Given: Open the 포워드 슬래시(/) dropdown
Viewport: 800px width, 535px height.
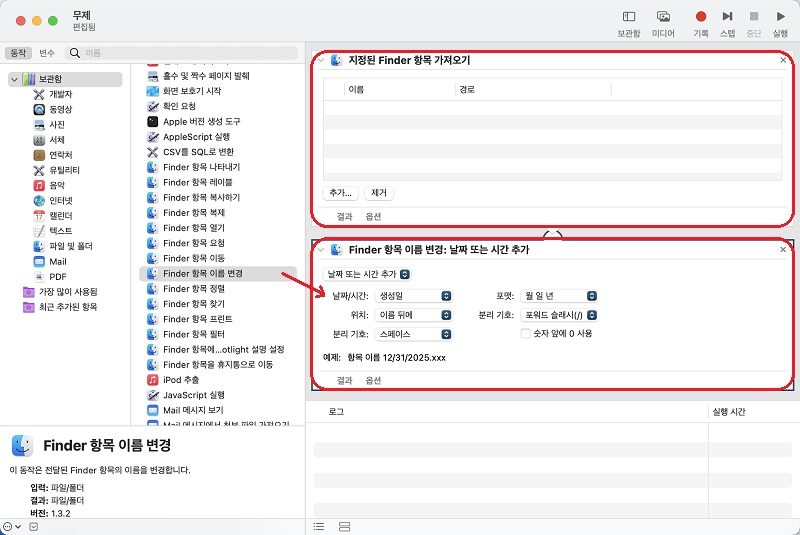Looking at the screenshot, I should [559, 315].
